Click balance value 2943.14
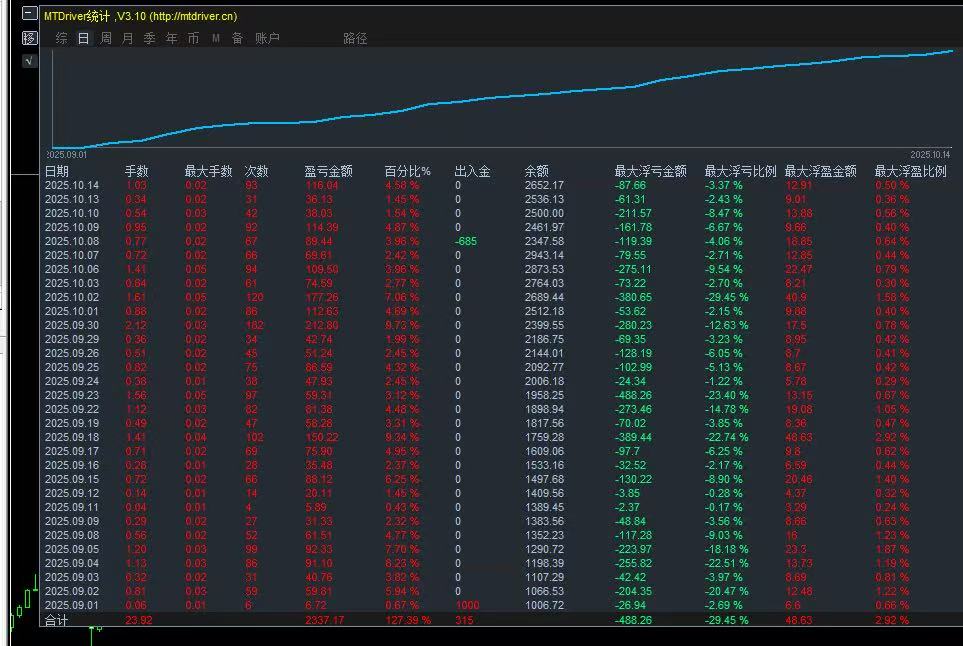 (544, 255)
